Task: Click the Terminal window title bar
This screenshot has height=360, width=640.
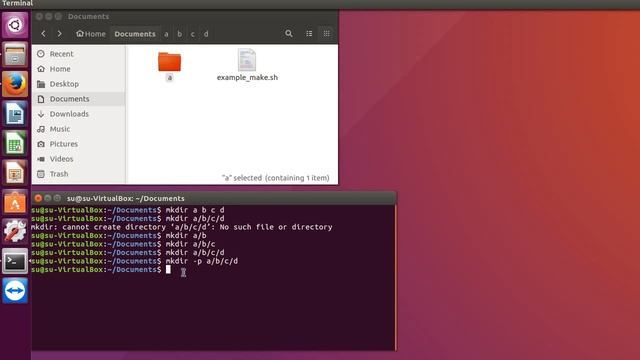Action: click(x=213, y=198)
